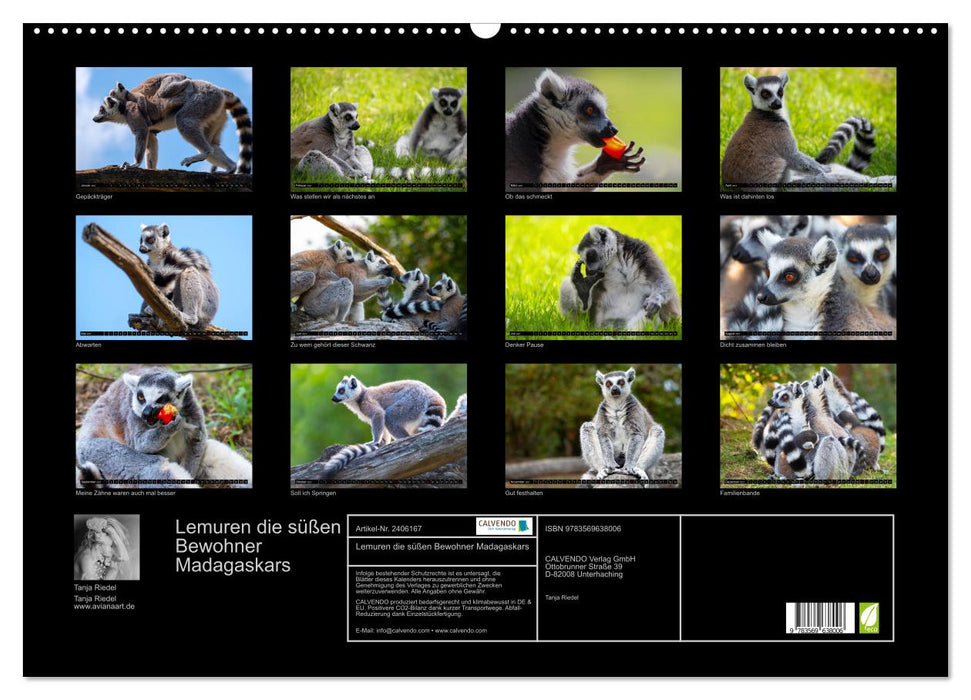Open the Familienbande photo

point(808,426)
